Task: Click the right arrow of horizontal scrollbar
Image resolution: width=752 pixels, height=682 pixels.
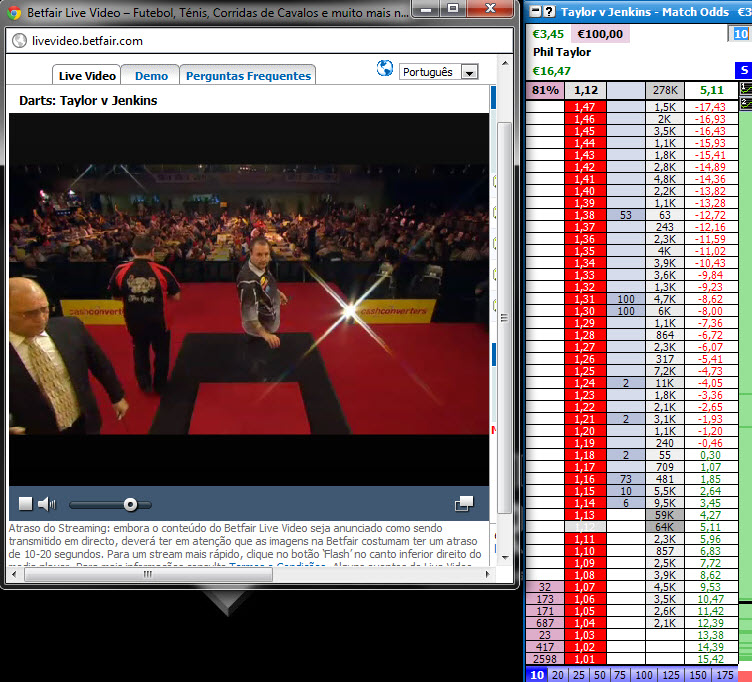Action: (488, 574)
